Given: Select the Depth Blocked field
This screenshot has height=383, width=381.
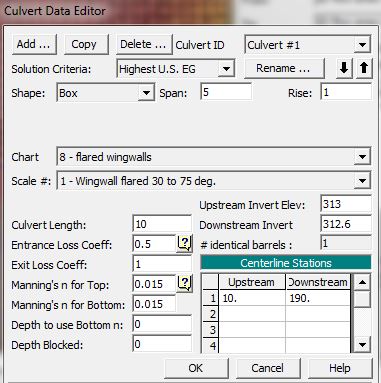Looking at the screenshot, I should (x=162, y=344).
